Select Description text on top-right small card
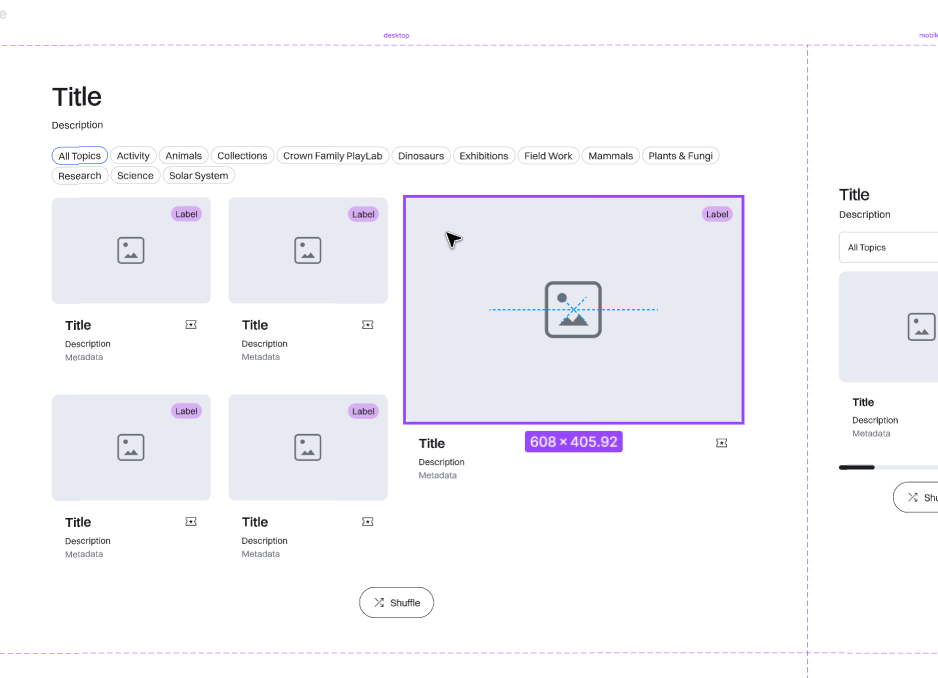This screenshot has height=678, width=938. (264, 344)
